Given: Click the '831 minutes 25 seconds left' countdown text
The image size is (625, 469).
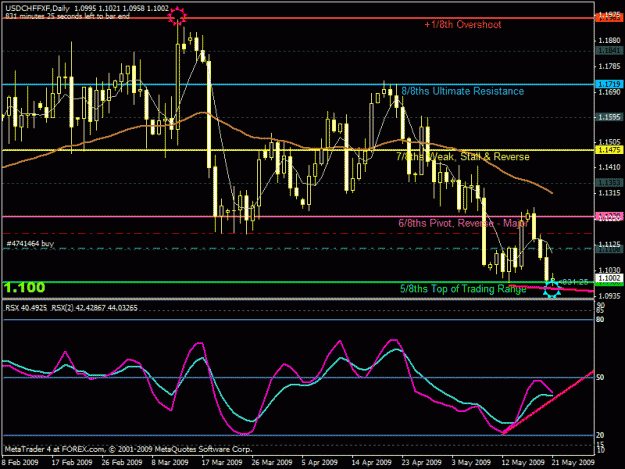Looking at the screenshot, I should pos(67,16).
